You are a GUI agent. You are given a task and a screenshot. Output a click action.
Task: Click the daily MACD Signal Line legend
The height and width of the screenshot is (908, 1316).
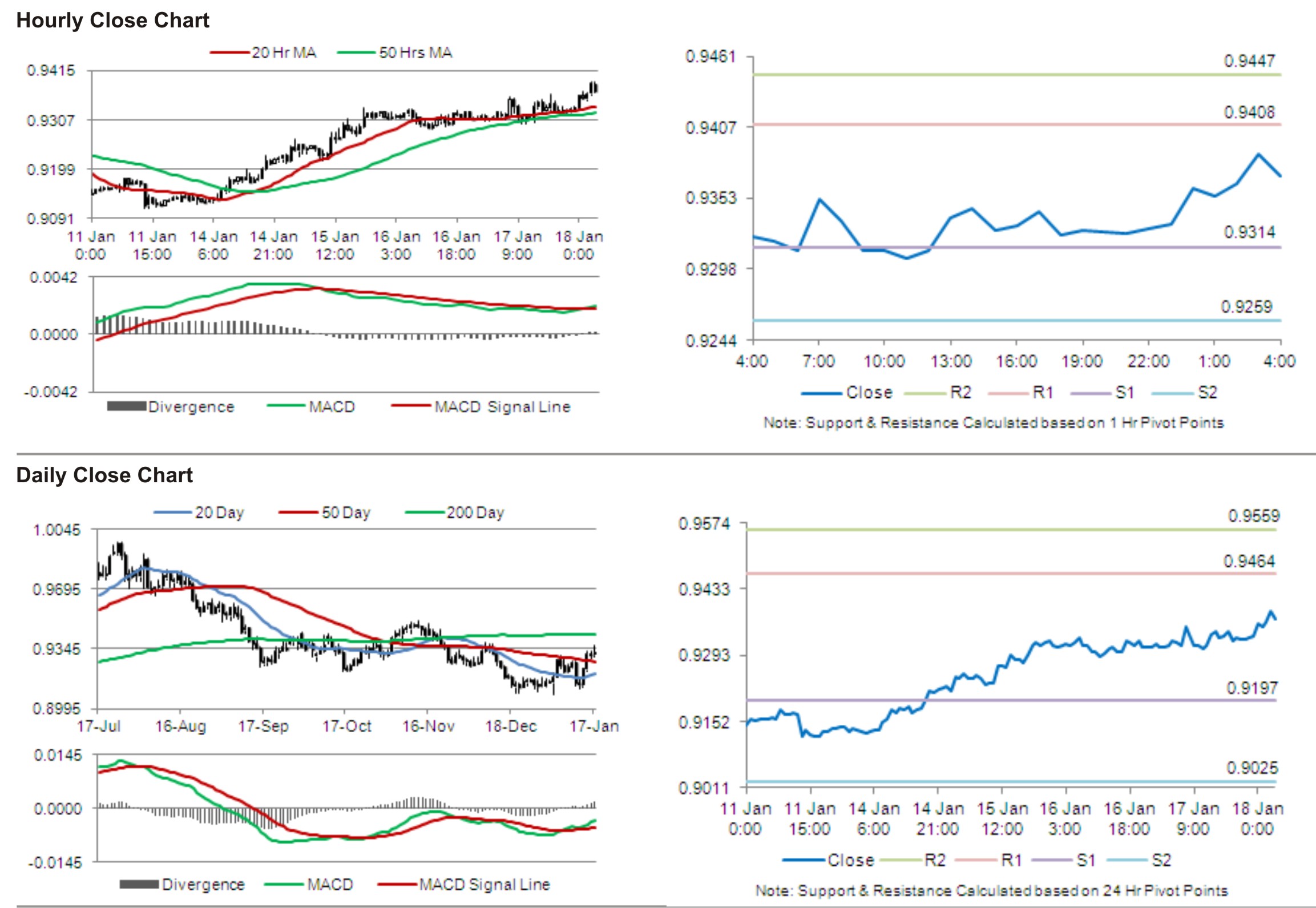(x=464, y=884)
